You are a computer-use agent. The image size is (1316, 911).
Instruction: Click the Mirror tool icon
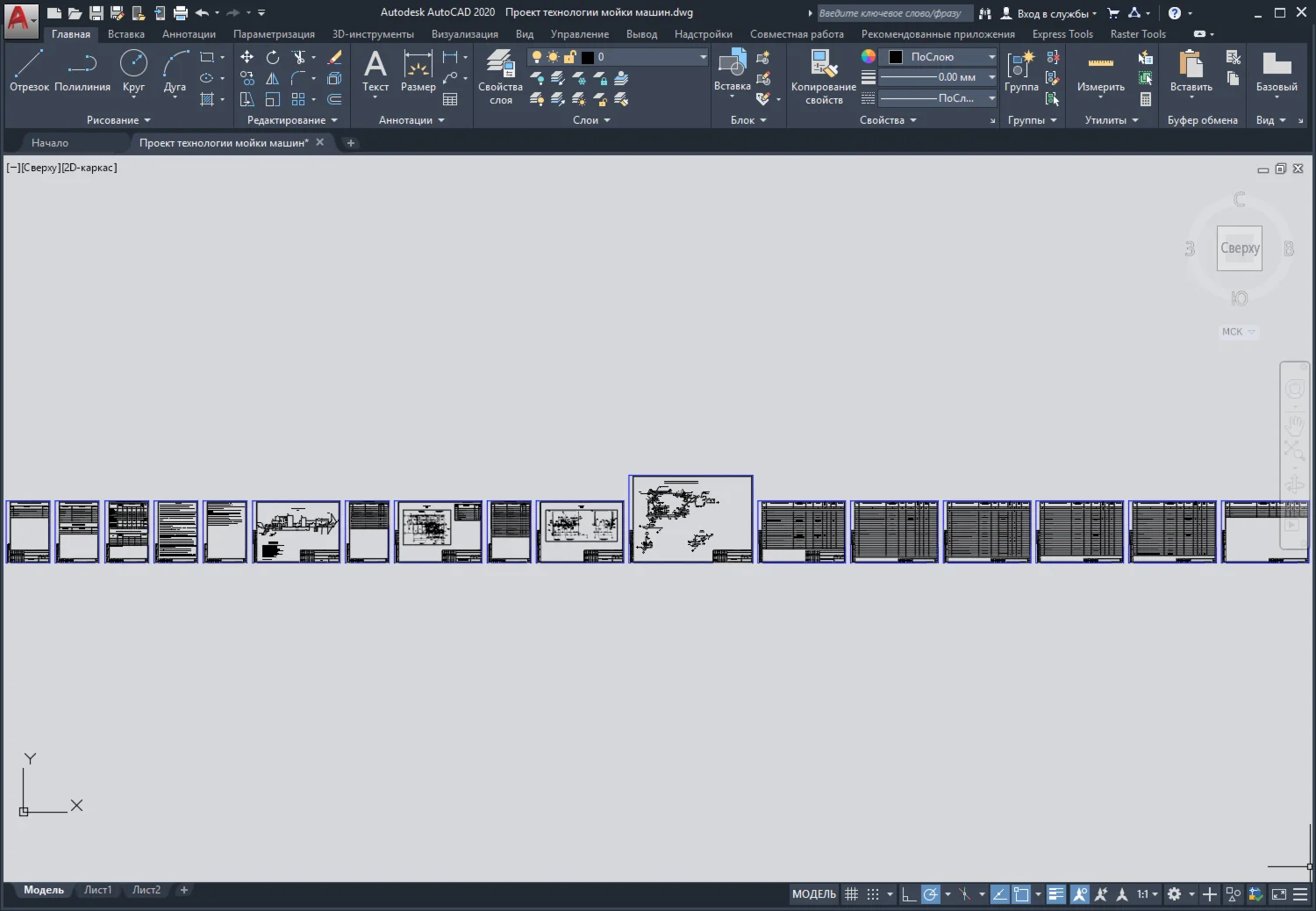pos(273,78)
